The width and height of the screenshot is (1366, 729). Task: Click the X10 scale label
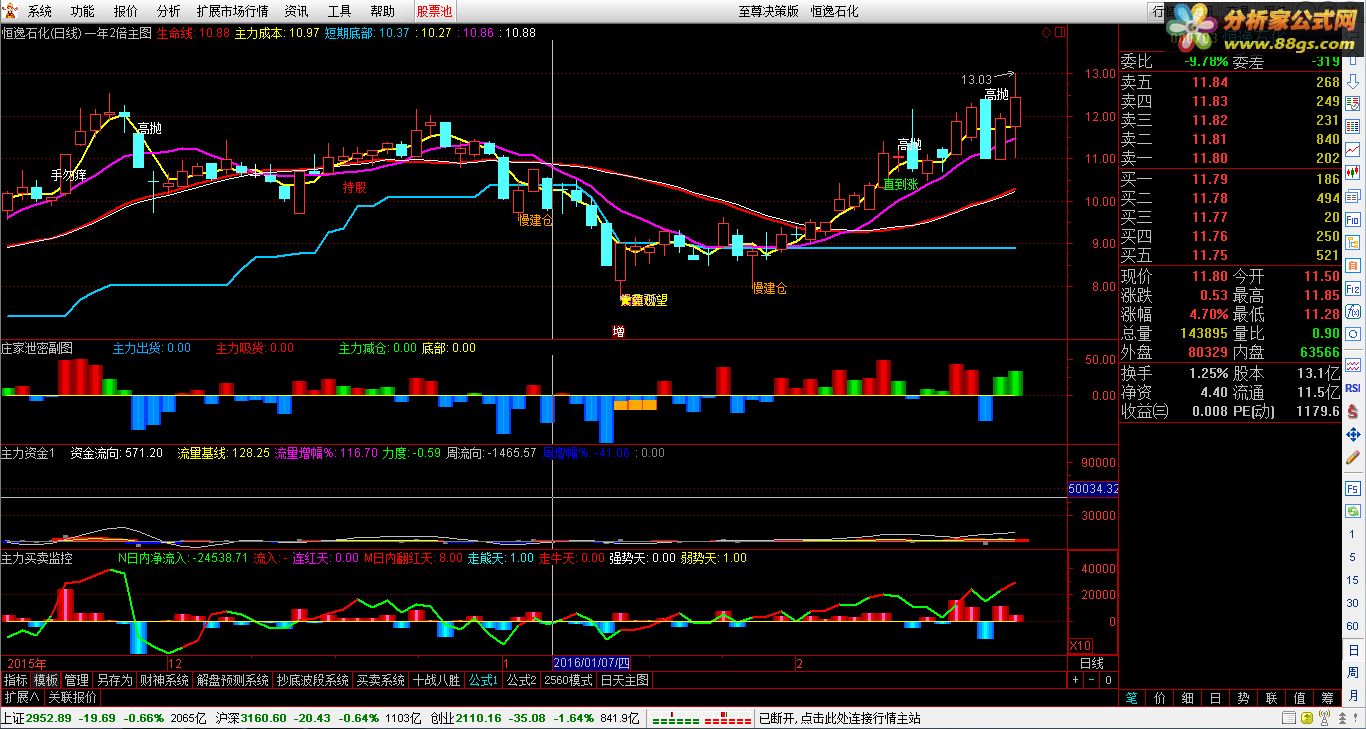coord(1080,645)
